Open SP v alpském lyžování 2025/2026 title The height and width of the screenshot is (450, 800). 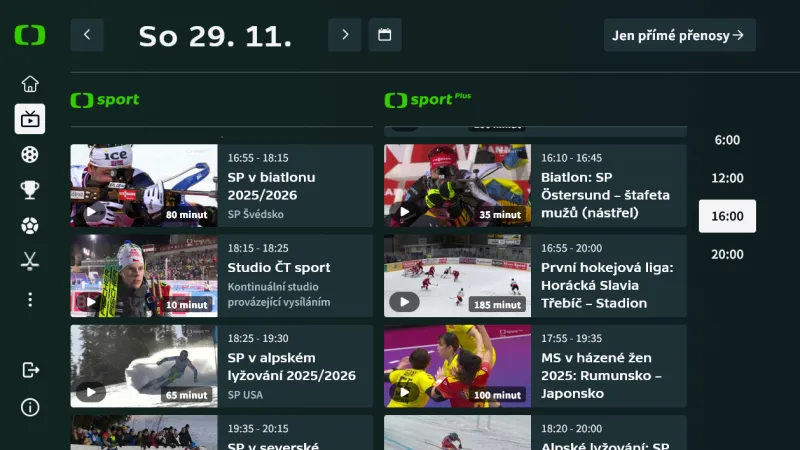point(291,367)
